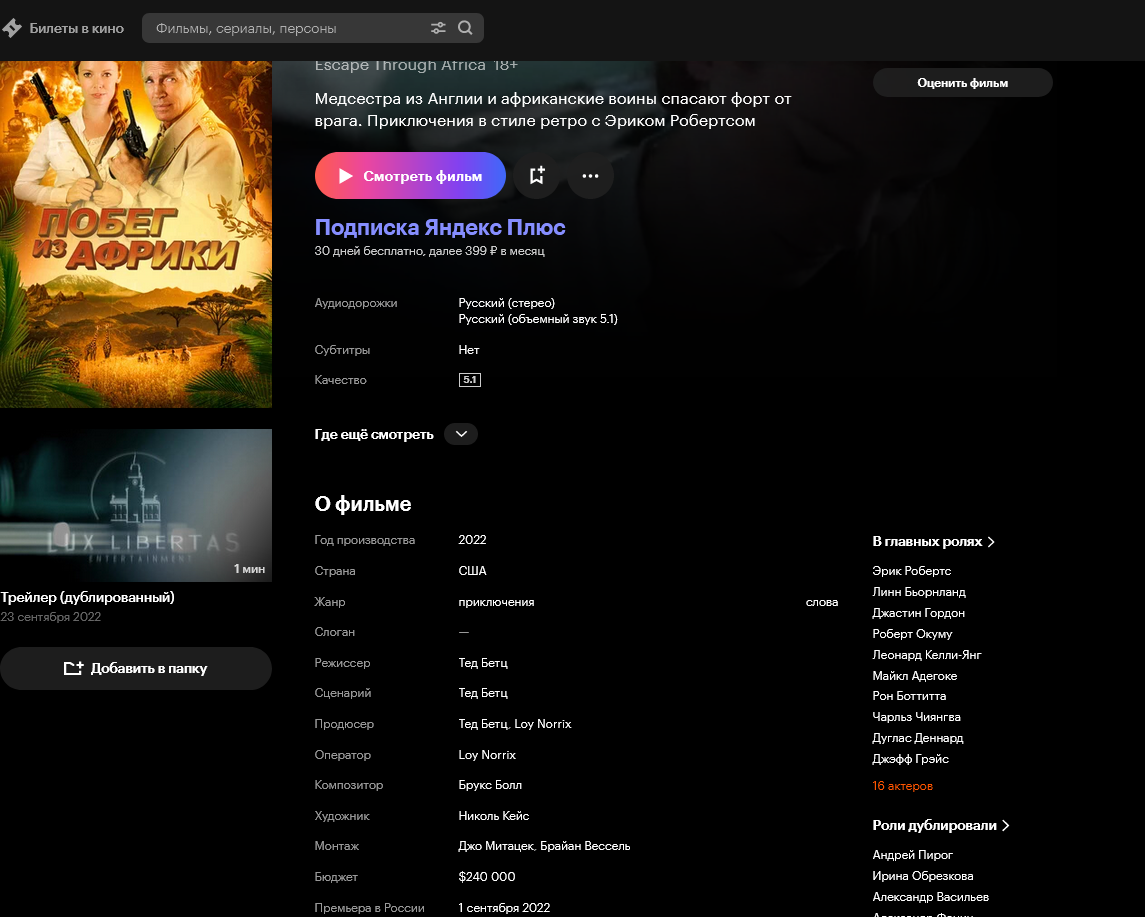Show all 16 актеров

click(x=903, y=786)
